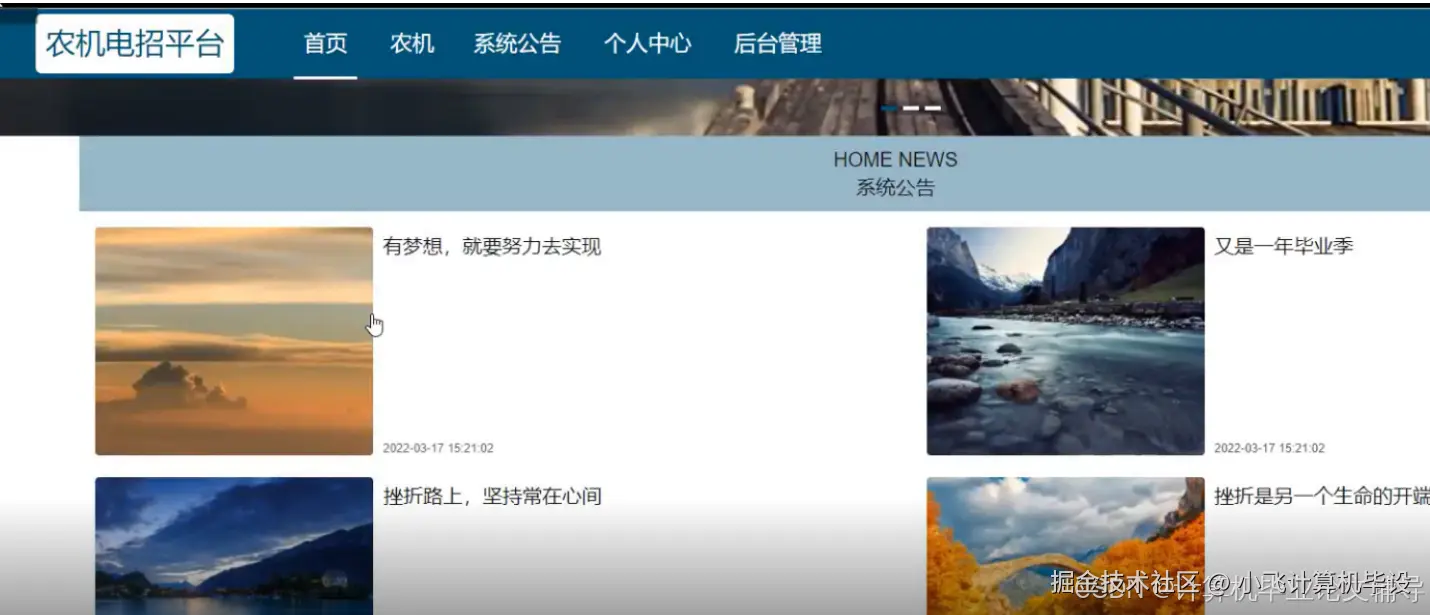The width and height of the screenshot is (1430, 615).
Task: Open the autumn bridge thumbnail
Action: point(1065,546)
